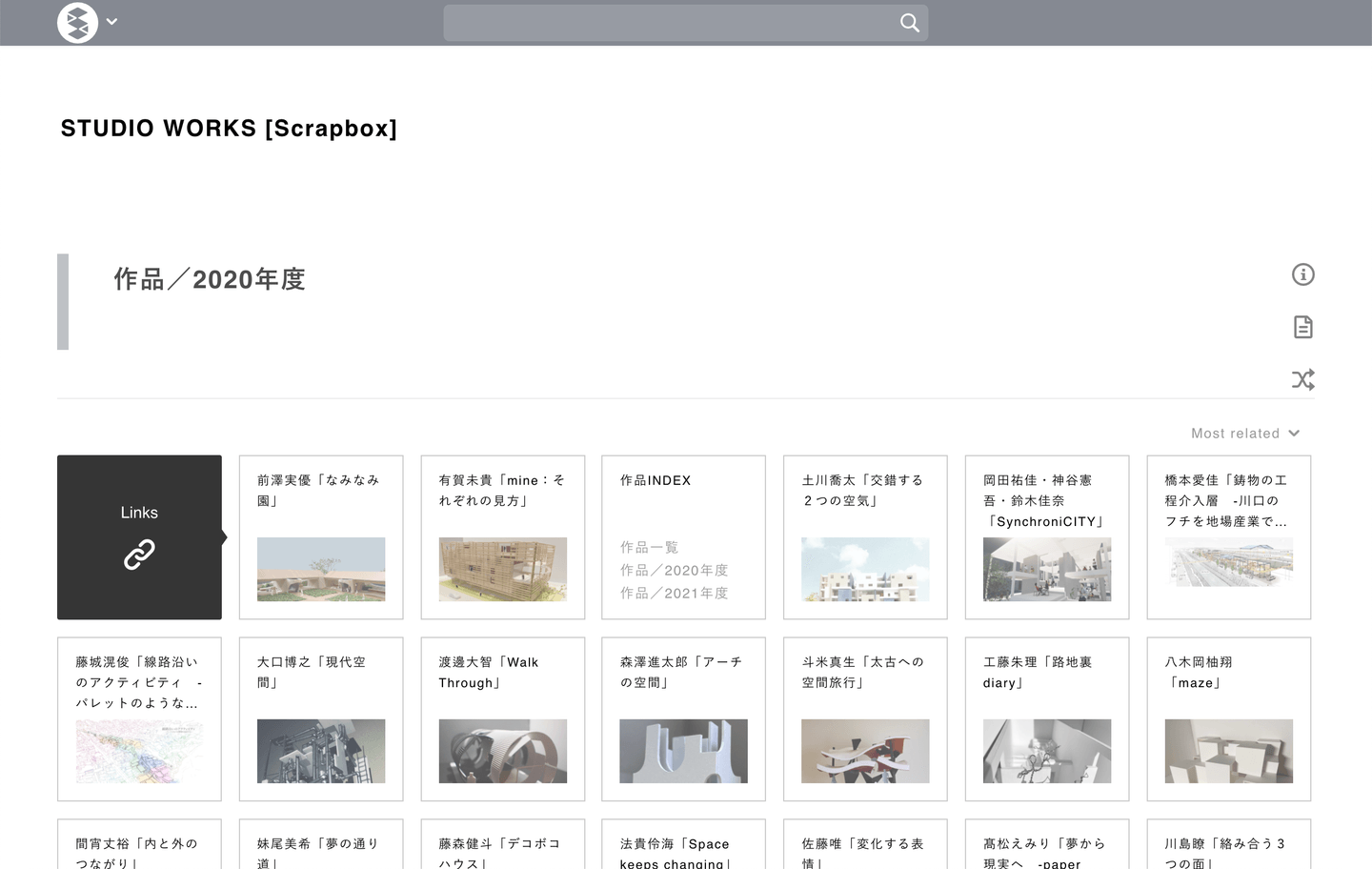Click the 現代空間 thumbnail image

pos(321,751)
